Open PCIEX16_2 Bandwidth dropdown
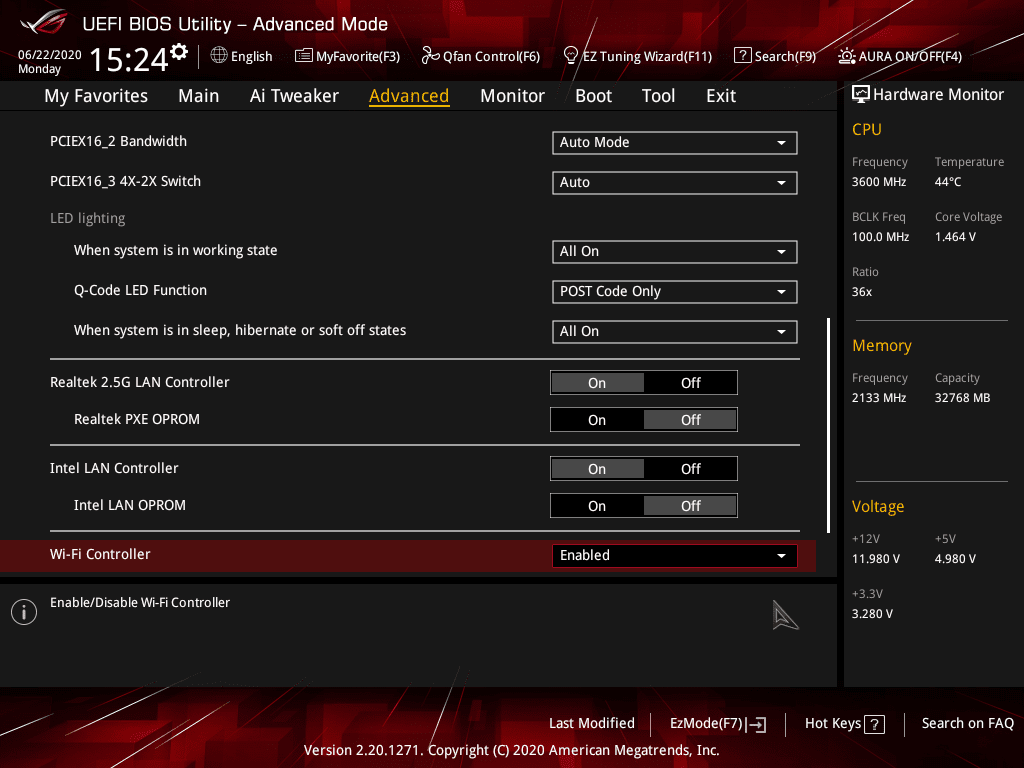1024x768 pixels. (x=675, y=142)
